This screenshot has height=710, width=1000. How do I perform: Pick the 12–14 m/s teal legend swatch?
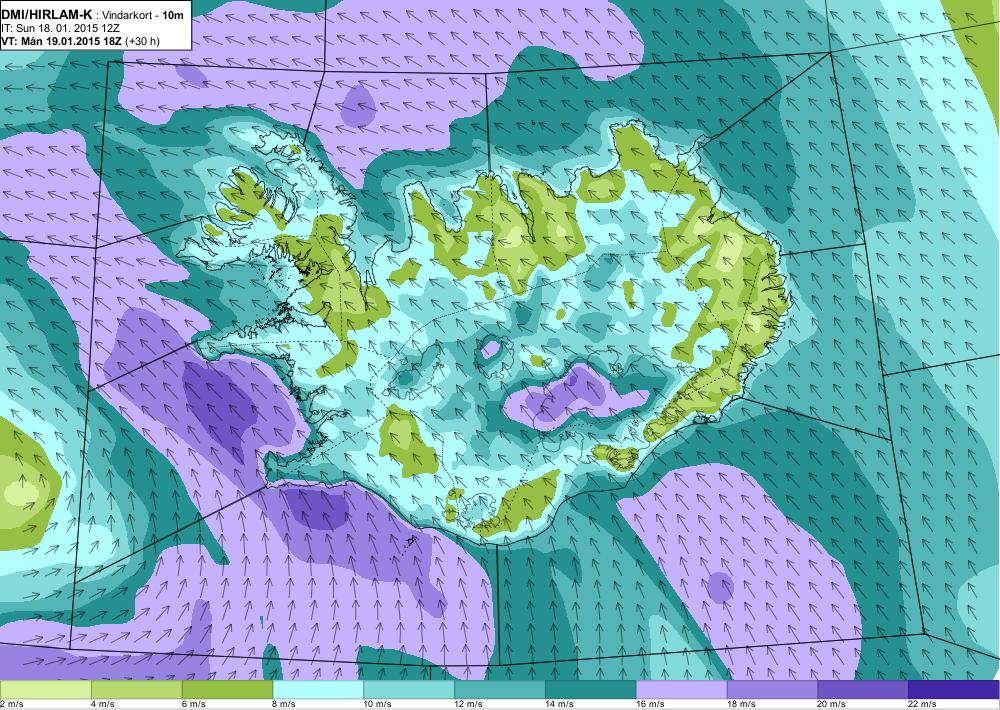click(x=500, y=690)
